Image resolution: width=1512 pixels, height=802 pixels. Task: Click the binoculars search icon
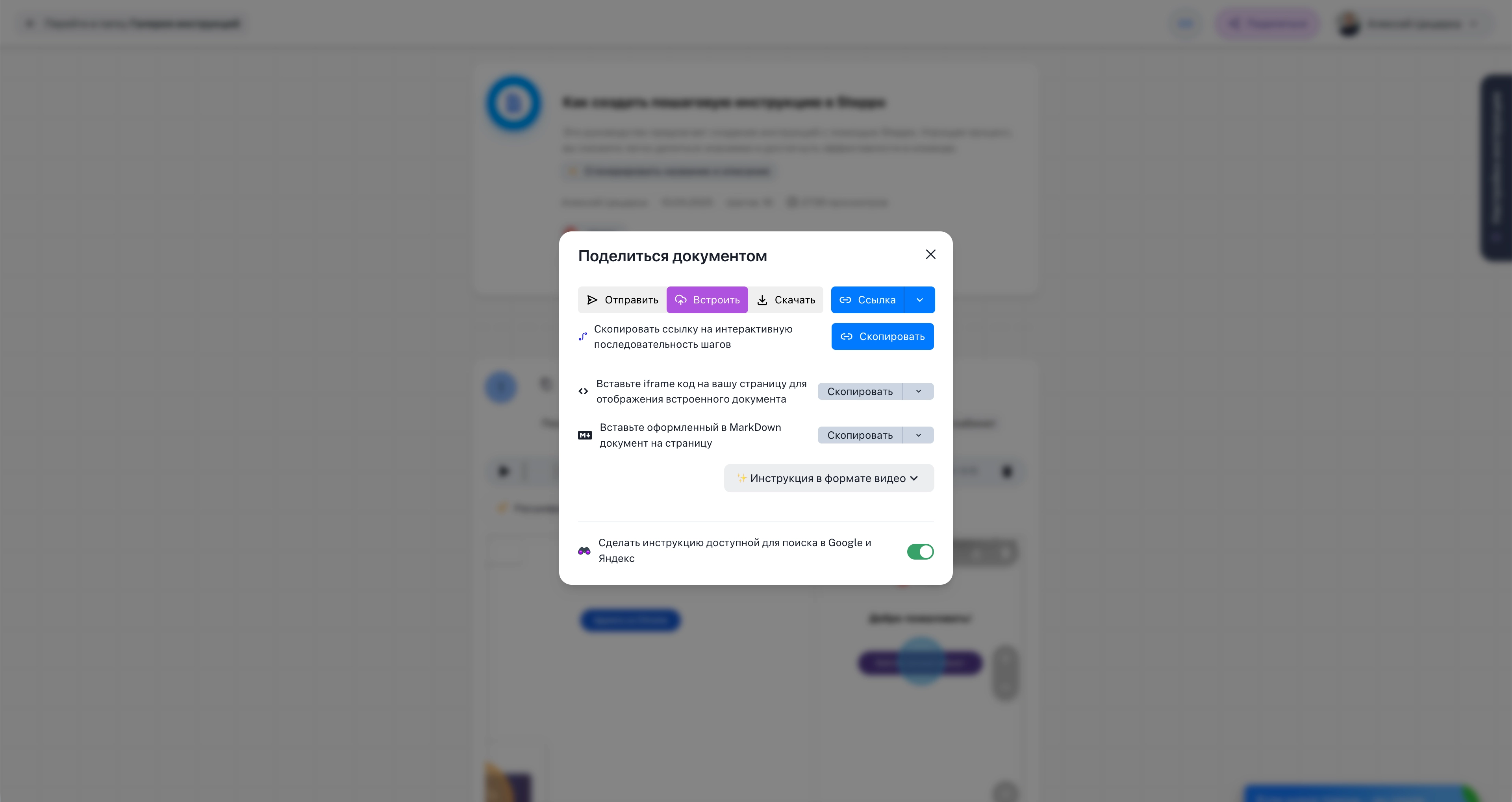584,551
